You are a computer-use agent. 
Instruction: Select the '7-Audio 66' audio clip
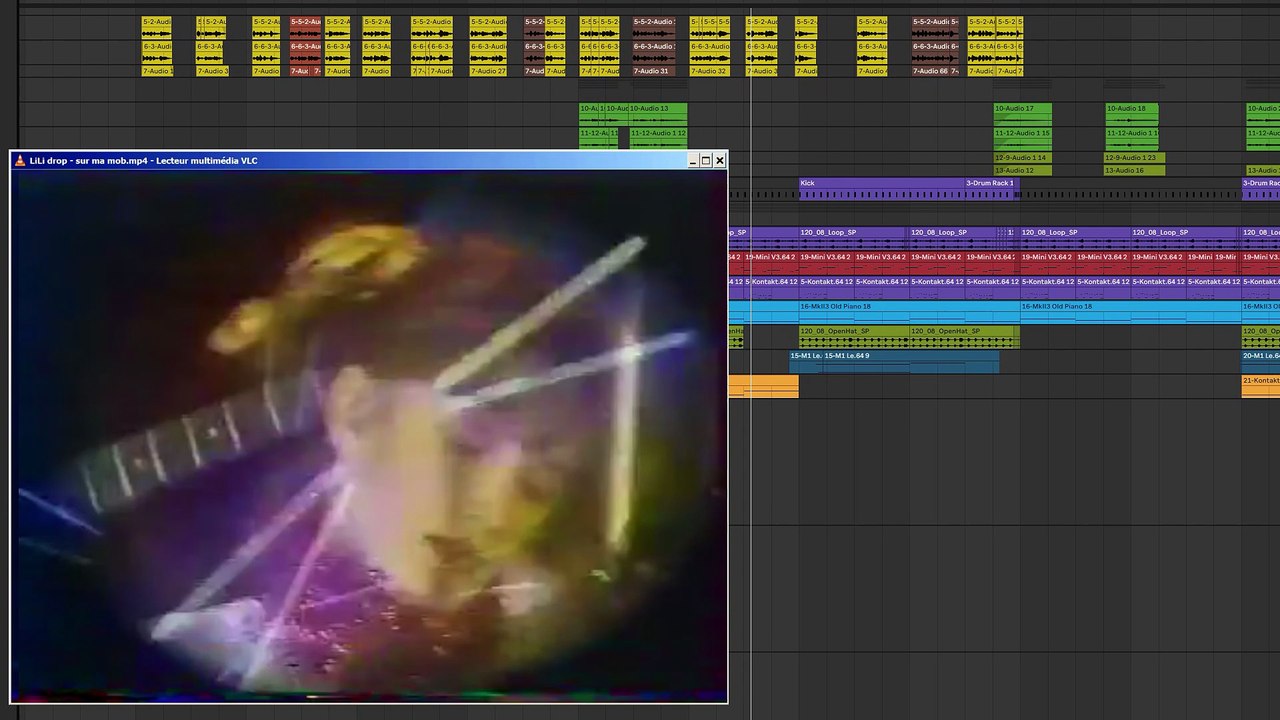(930, 71)
